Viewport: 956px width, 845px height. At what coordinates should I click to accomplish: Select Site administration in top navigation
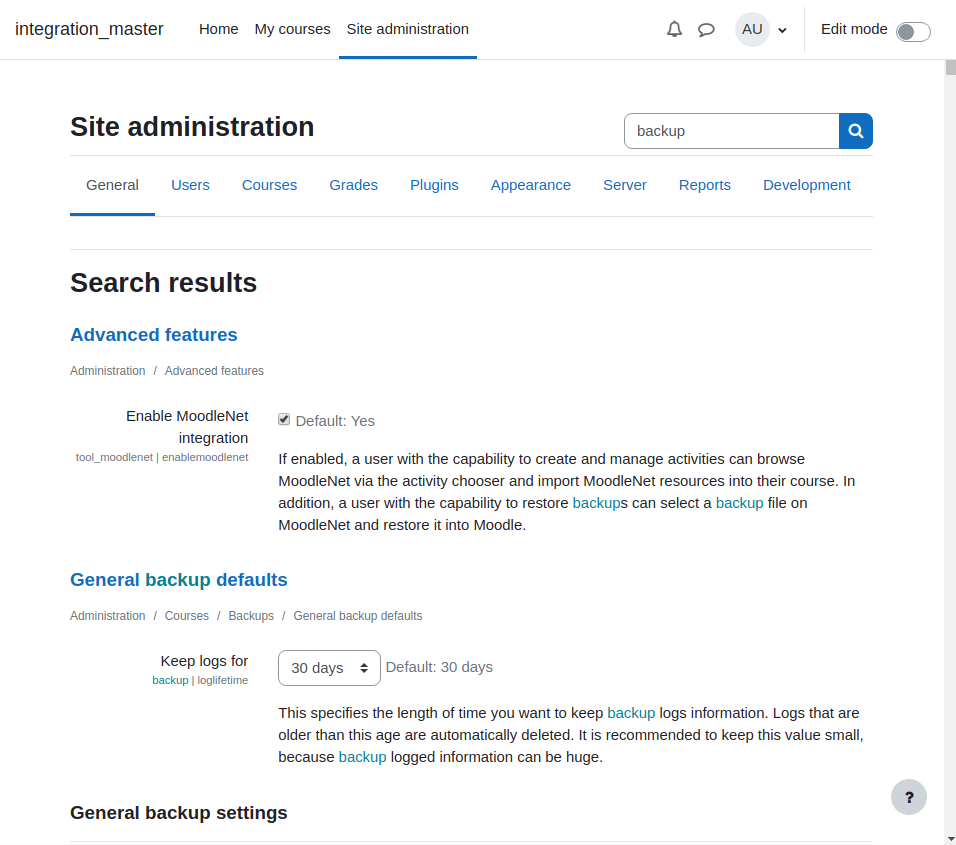pyautogui.click(x=407, y=29)
